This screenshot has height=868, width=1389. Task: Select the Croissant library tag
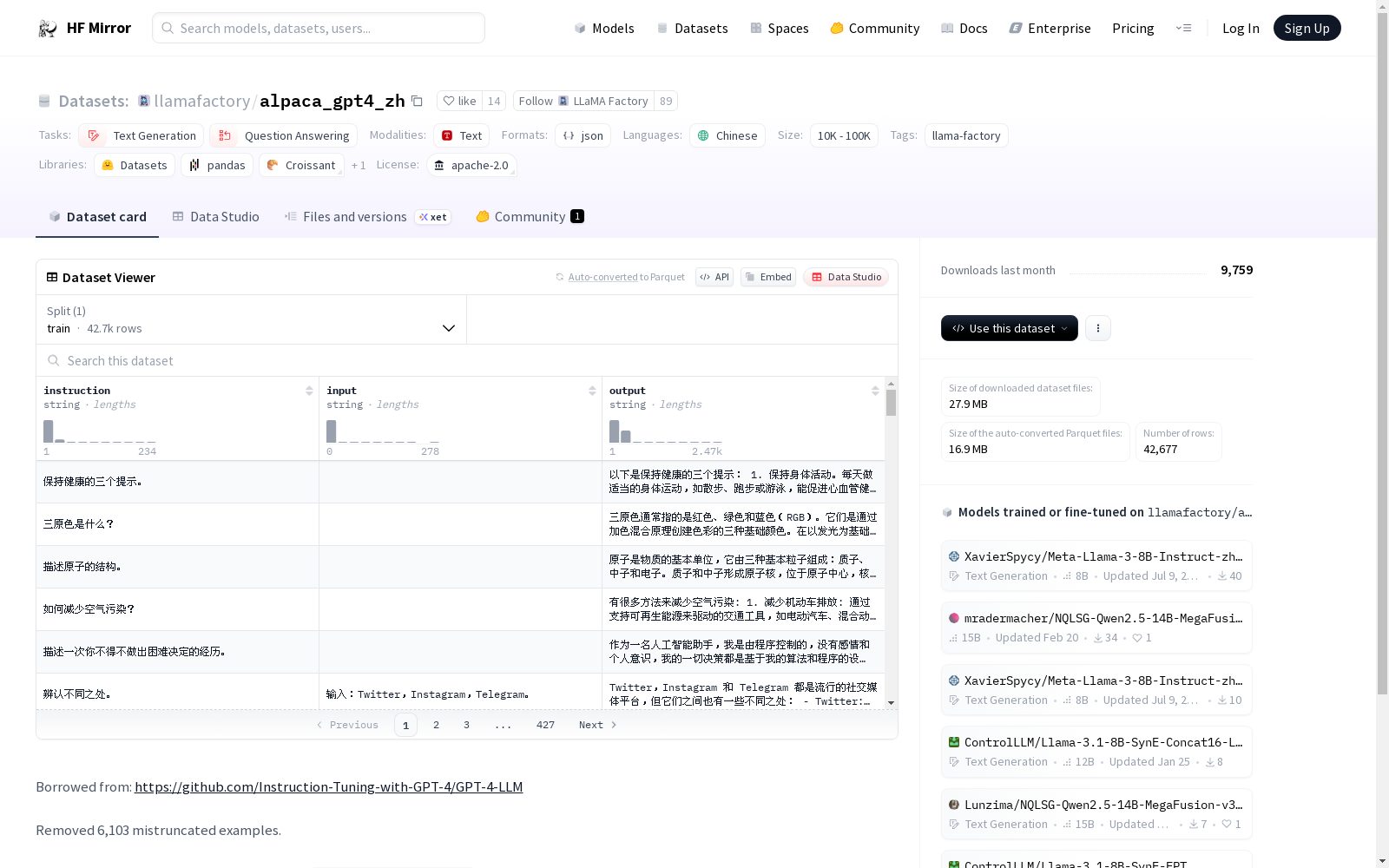coord(301,165)
